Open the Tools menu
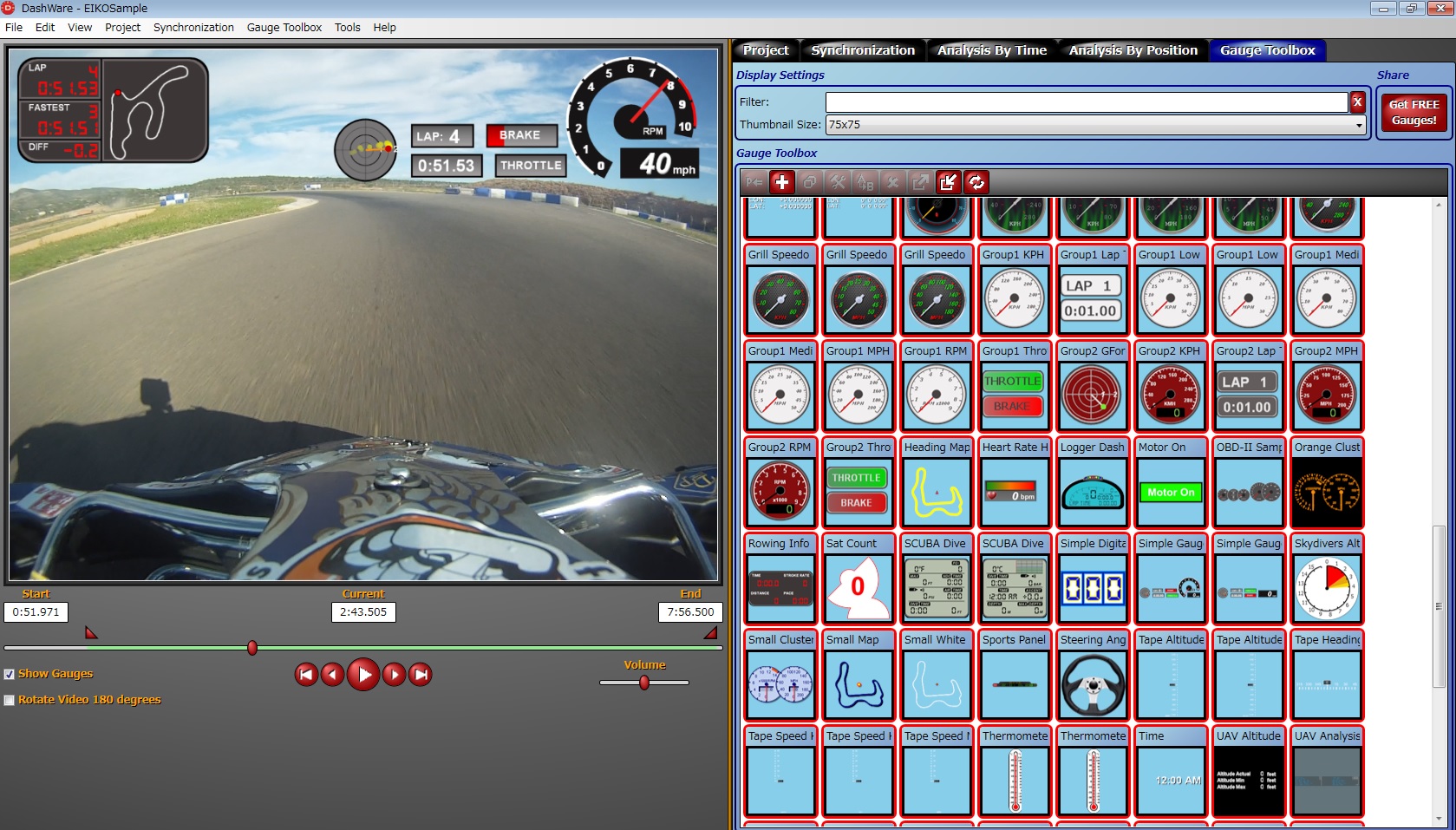 348,27
